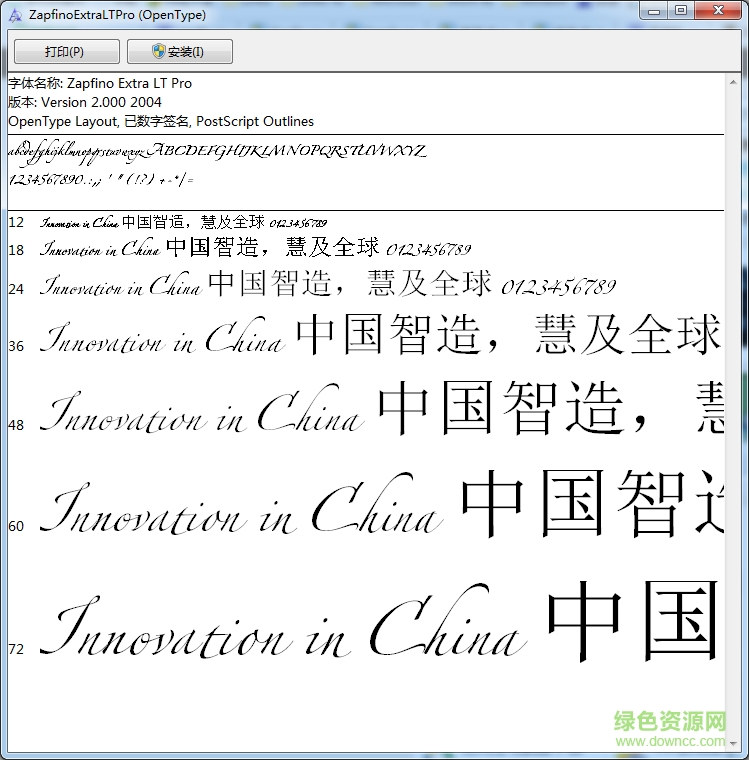Click the lowercase and uppercase alphabet sample line
This screenshot has width=749, height=760.
(218, 152)
